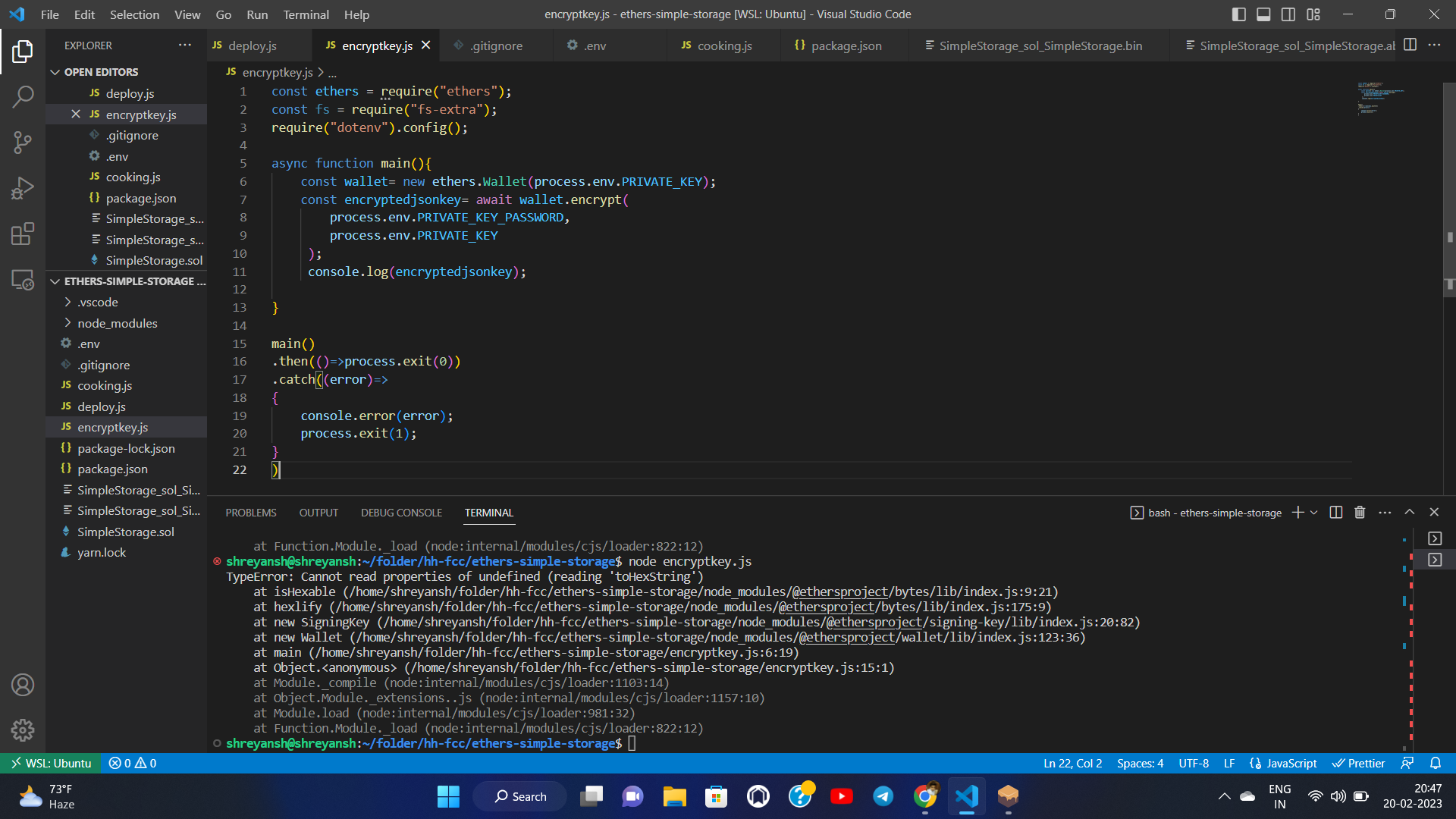
Task: Maximize the panel size chevron
Action: tap(1410, 513)
